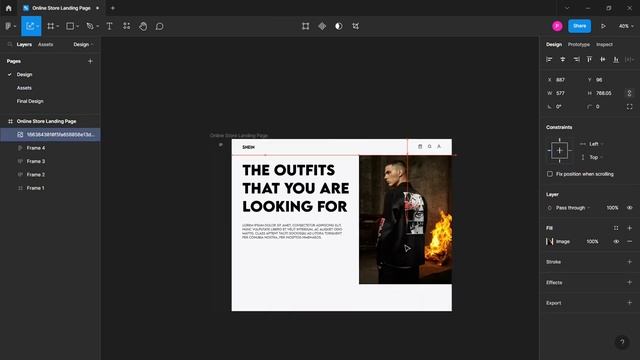Screen dimensions: 640x360
Task: Add a new page with plus icon
Action: point(90,61)
